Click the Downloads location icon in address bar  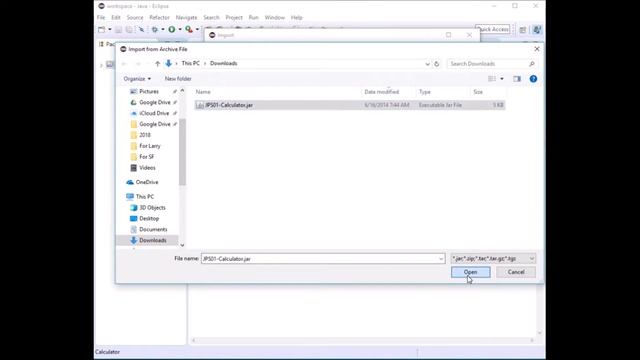point(169,63)
